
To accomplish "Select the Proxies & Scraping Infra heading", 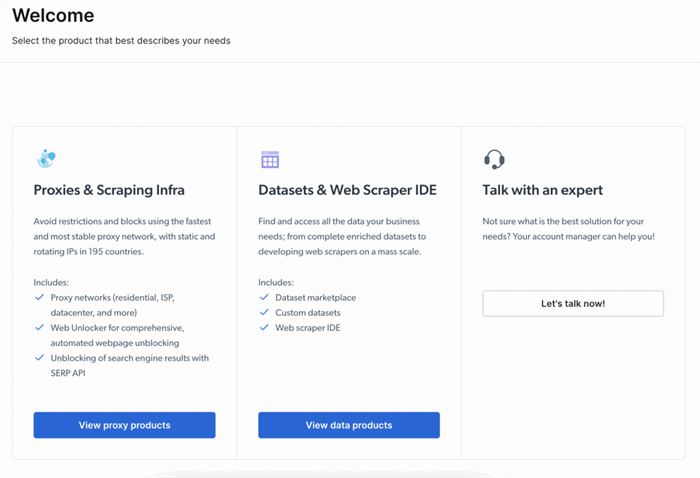I will 109,190.
